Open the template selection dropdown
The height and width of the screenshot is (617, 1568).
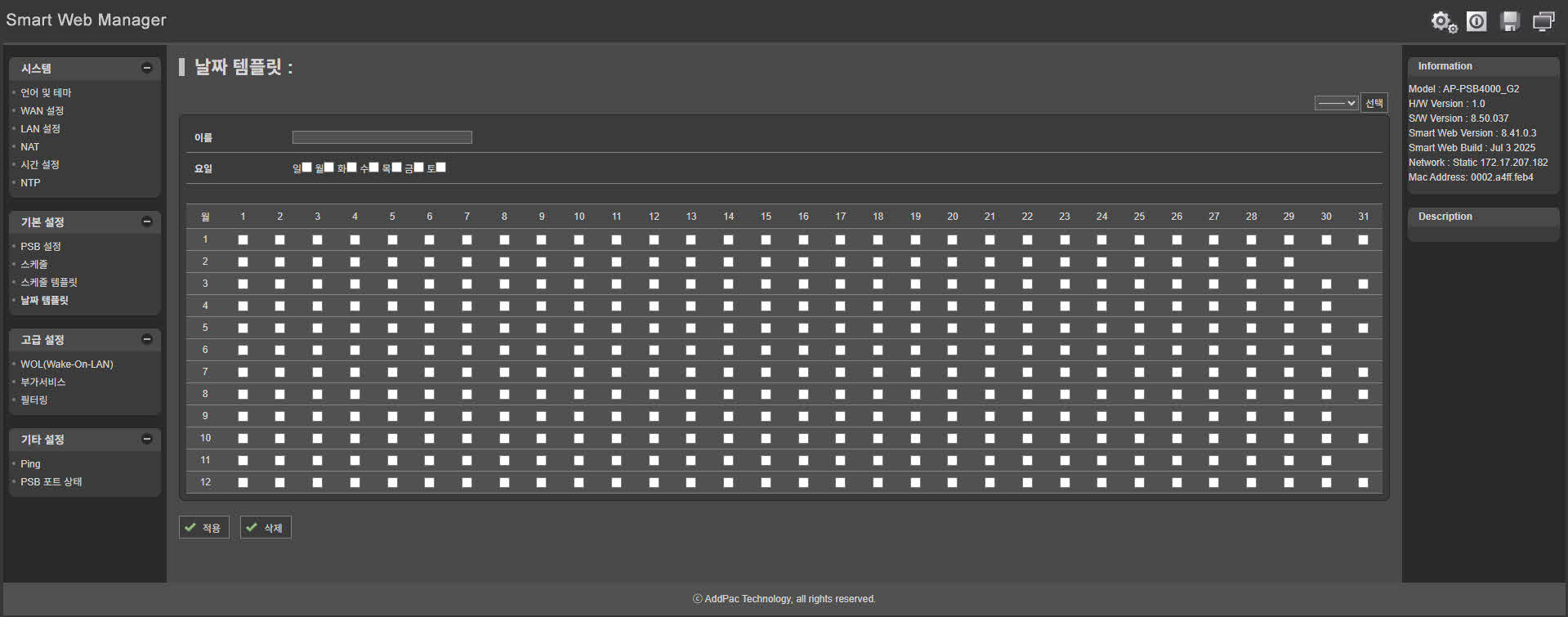click(1336, 103)
